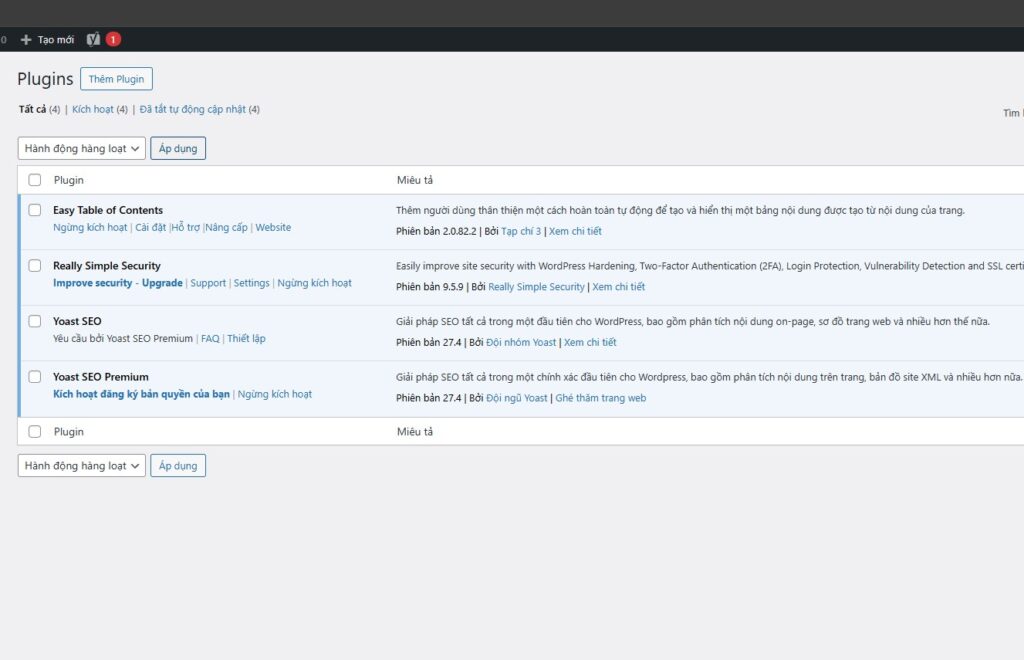This screenshot has width=1024, height=660.
Task: Tick the select-all checkbox in table header
Action: click(35, 180)
